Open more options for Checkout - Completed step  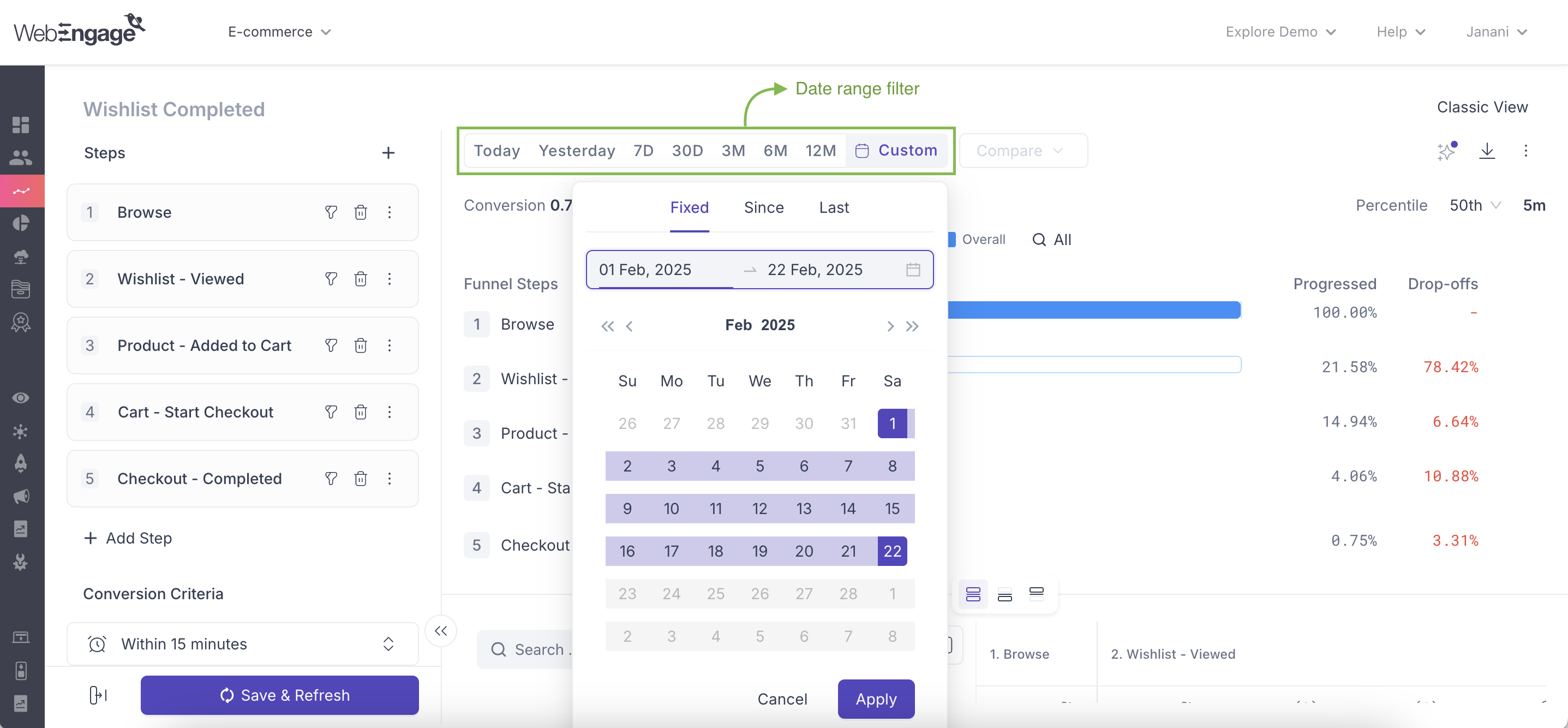pos(390,479)
